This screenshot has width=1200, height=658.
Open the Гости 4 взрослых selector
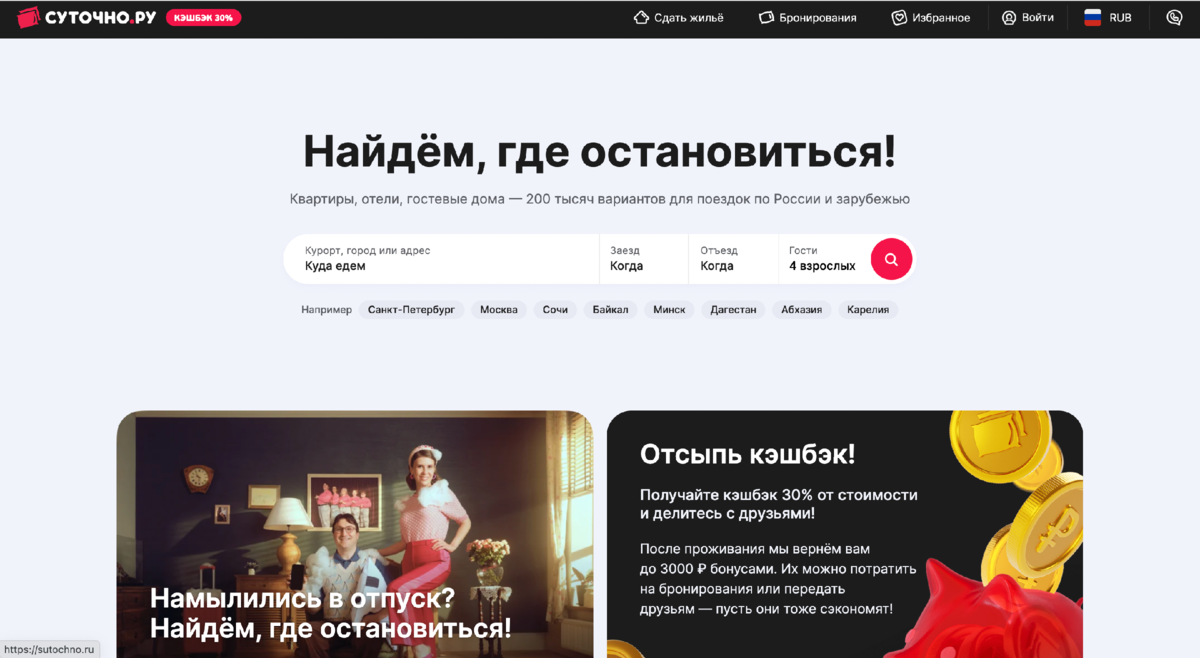[x=823, y=259]
